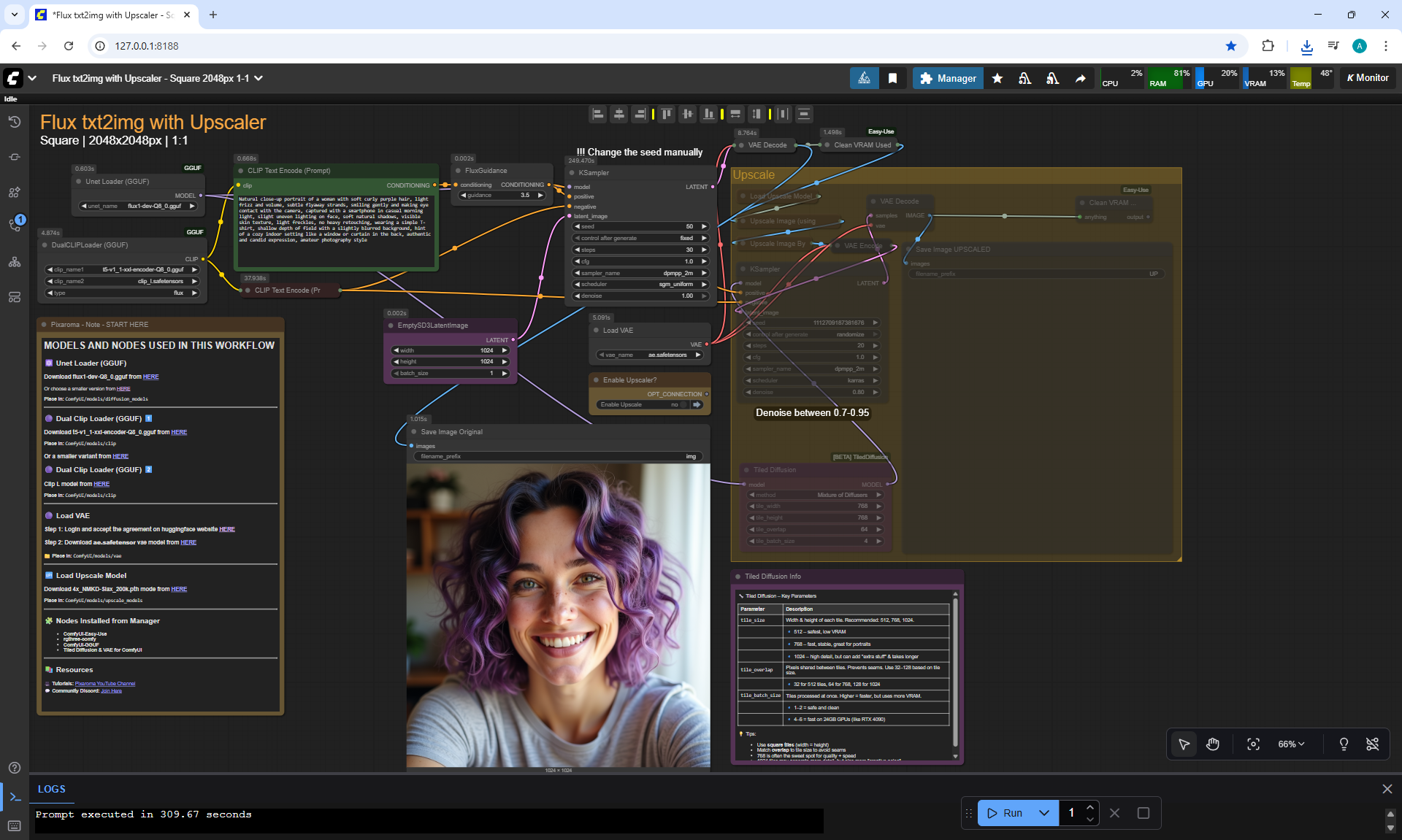Click the share arrow icon in top bar

pos(1081,78)
